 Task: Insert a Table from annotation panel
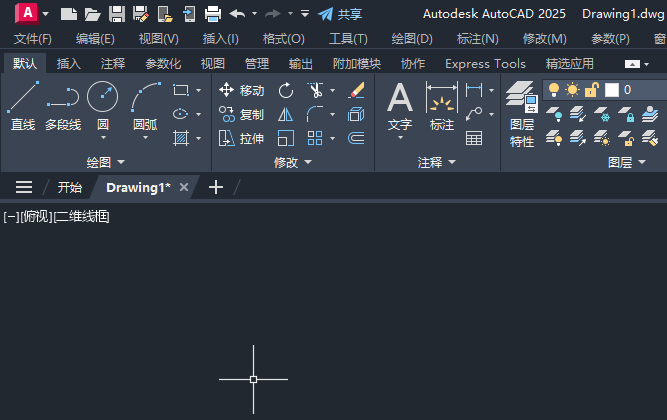[474, 138]
